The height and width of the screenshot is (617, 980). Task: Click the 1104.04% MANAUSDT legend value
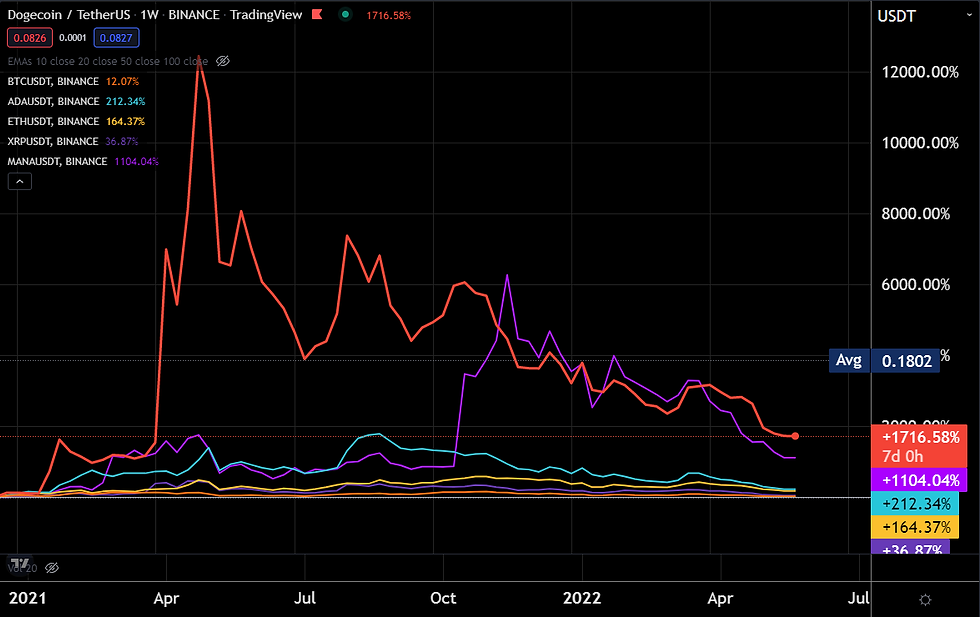[x=136, y=161]
